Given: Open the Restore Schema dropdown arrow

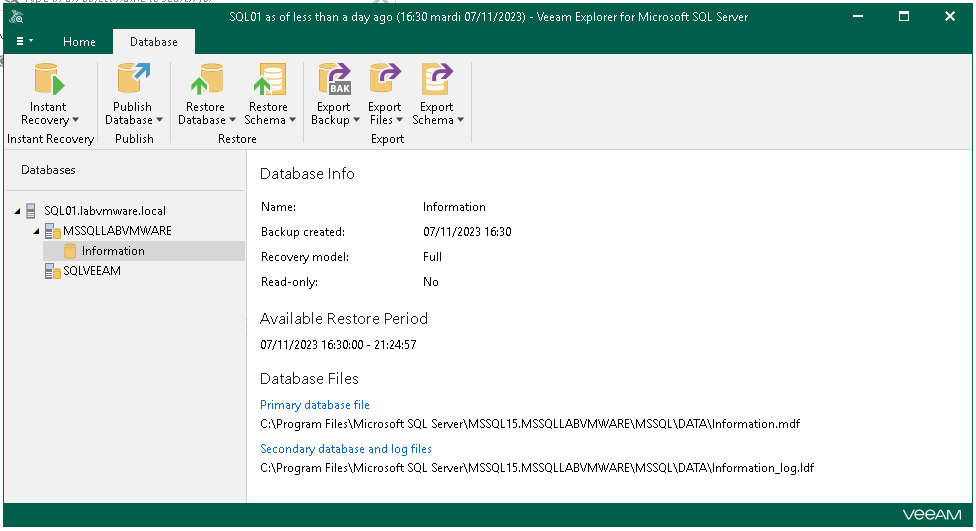Looking at the screenshot, I should 293,120.
